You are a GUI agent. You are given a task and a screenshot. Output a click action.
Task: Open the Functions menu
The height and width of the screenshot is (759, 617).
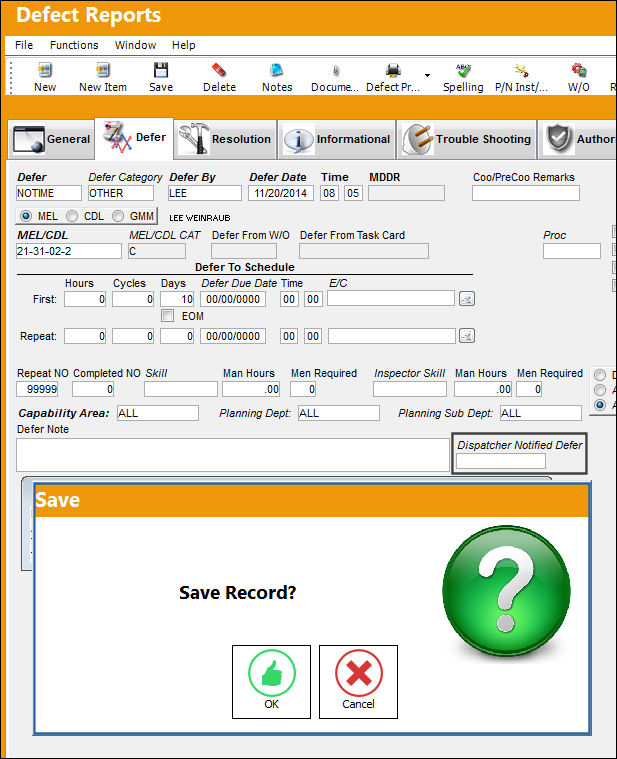coord(74,45)
